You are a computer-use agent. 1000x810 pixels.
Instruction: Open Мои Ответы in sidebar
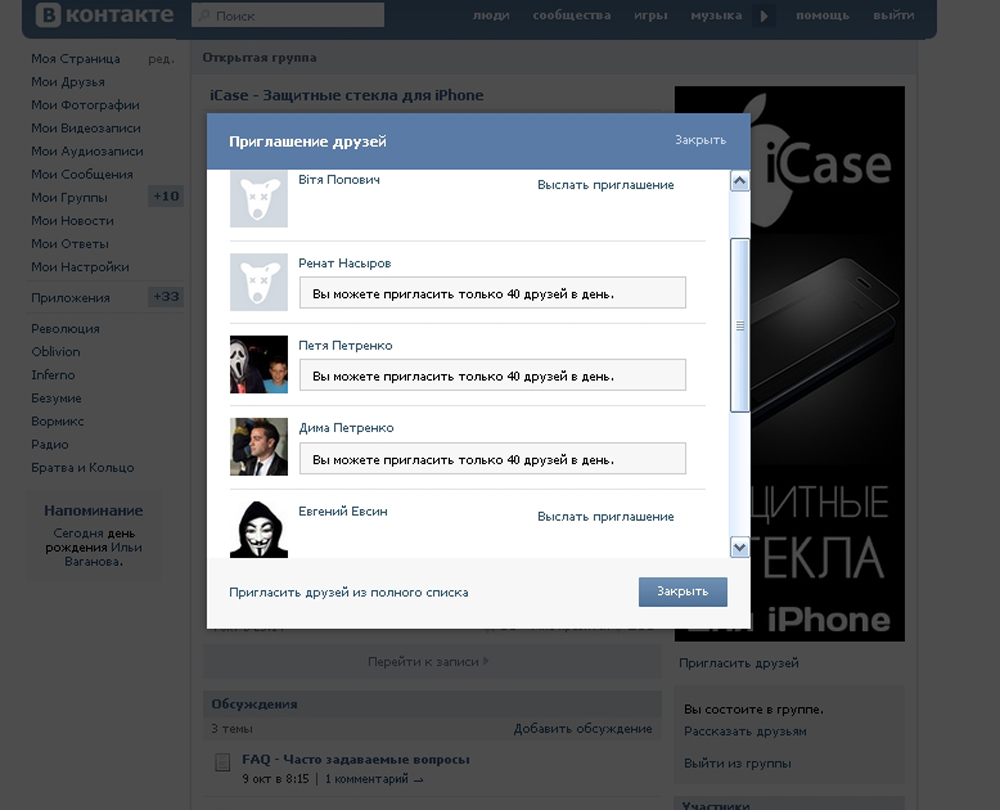(70, 244)
